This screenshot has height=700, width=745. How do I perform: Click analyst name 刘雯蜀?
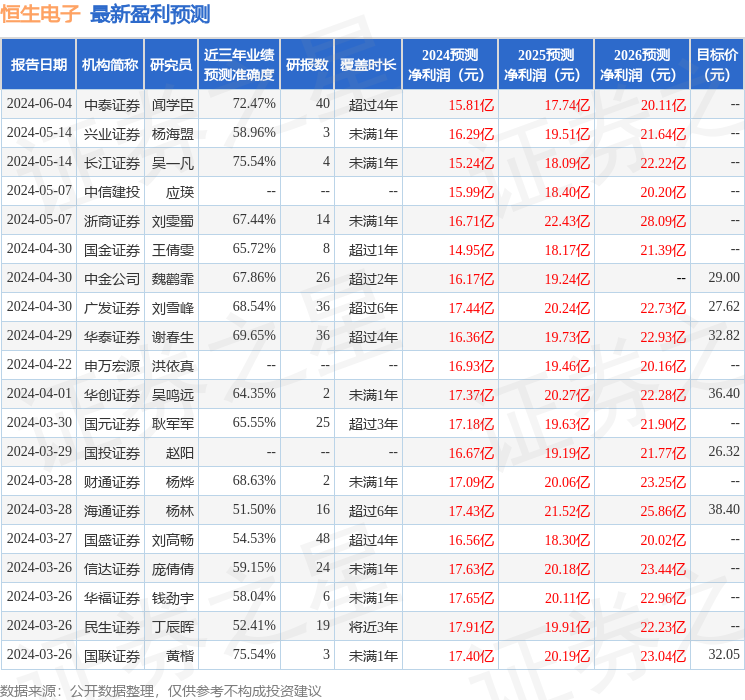point(173,221)
